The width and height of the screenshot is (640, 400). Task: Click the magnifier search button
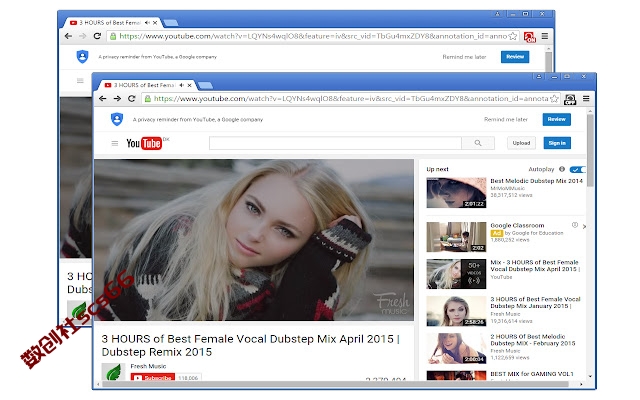[x=478, y=143]
